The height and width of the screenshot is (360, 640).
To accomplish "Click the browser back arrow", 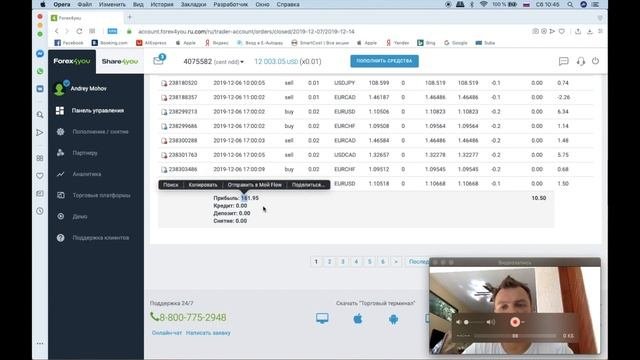I will (57, 31).
